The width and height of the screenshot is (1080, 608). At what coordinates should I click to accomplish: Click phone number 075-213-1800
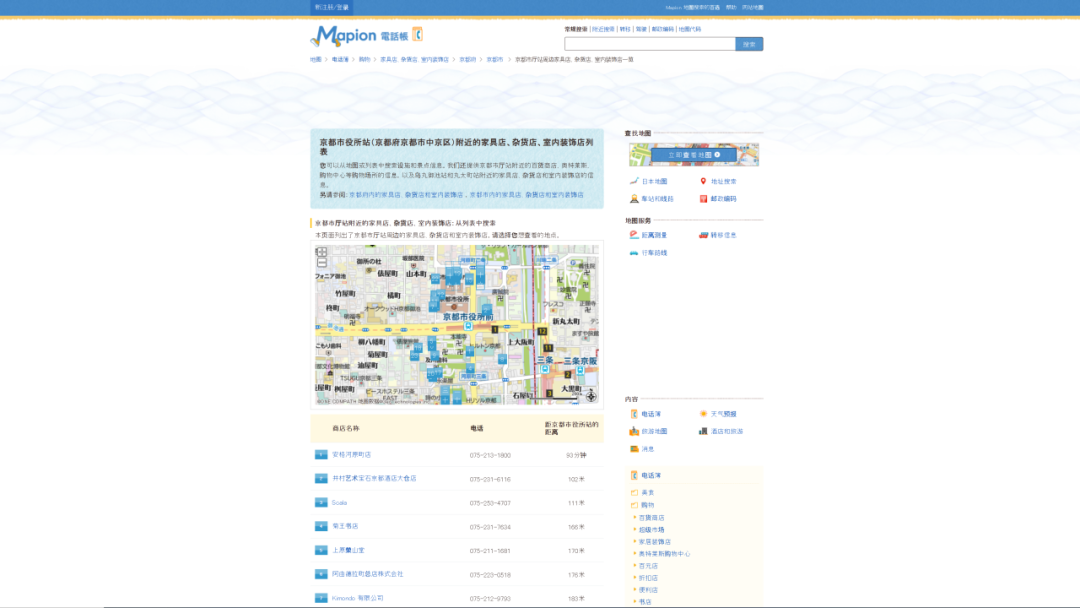pyautogui.click(x=490, y=455)
